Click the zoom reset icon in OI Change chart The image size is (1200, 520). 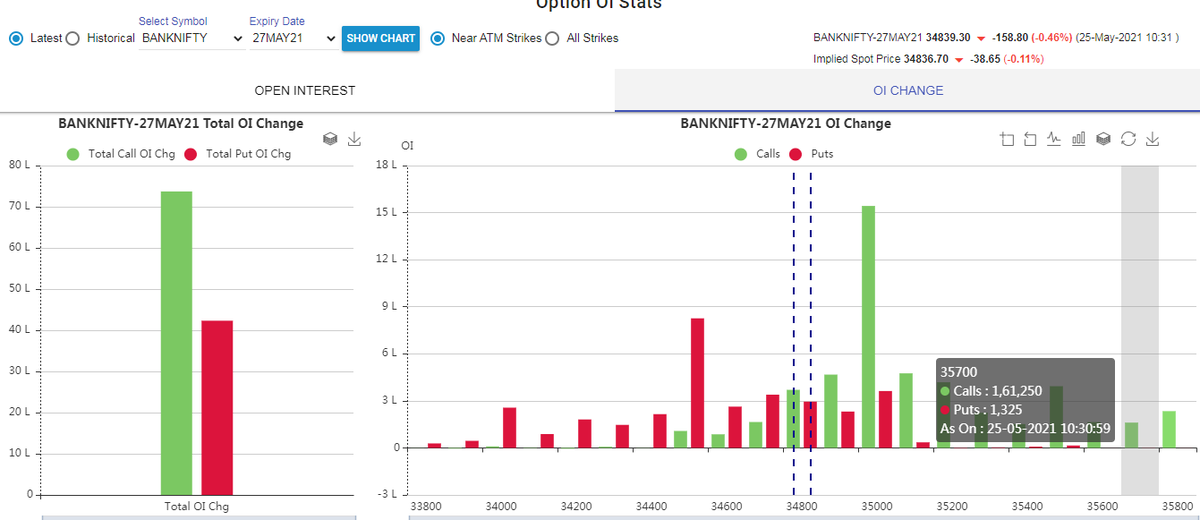[x=1030, y=140]
